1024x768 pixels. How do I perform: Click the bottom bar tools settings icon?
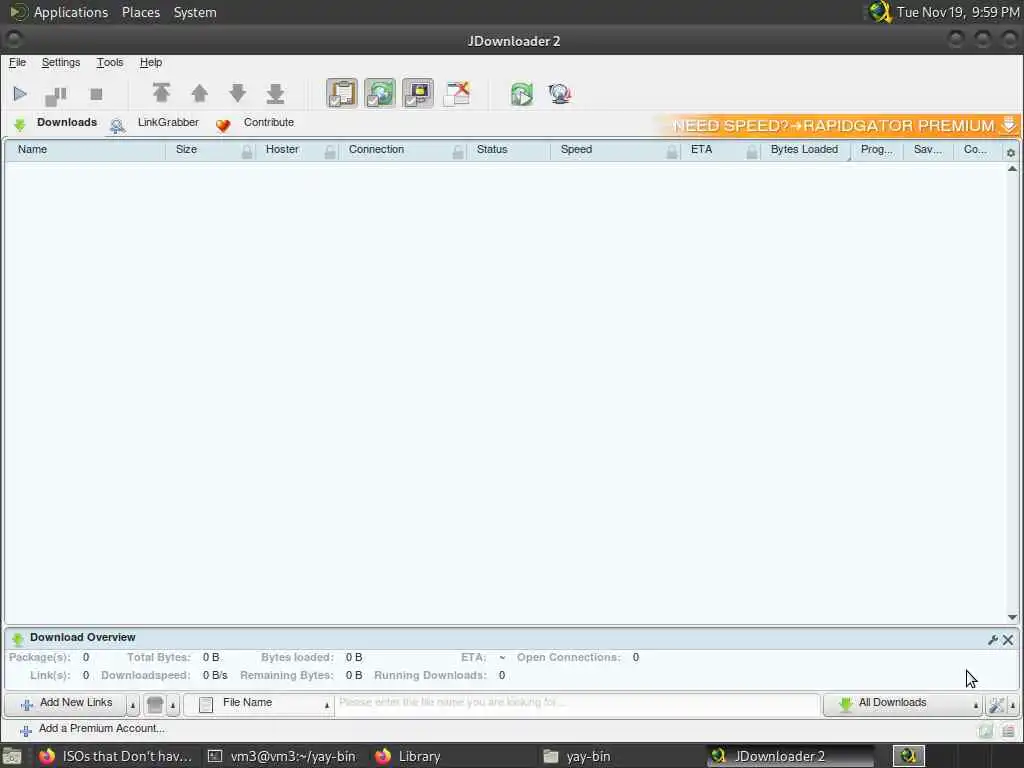pyautogui.click(x=996, y=705)
